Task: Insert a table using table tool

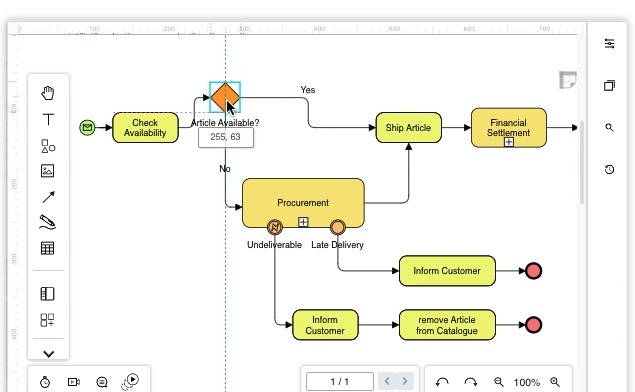Action: [47, 248]
